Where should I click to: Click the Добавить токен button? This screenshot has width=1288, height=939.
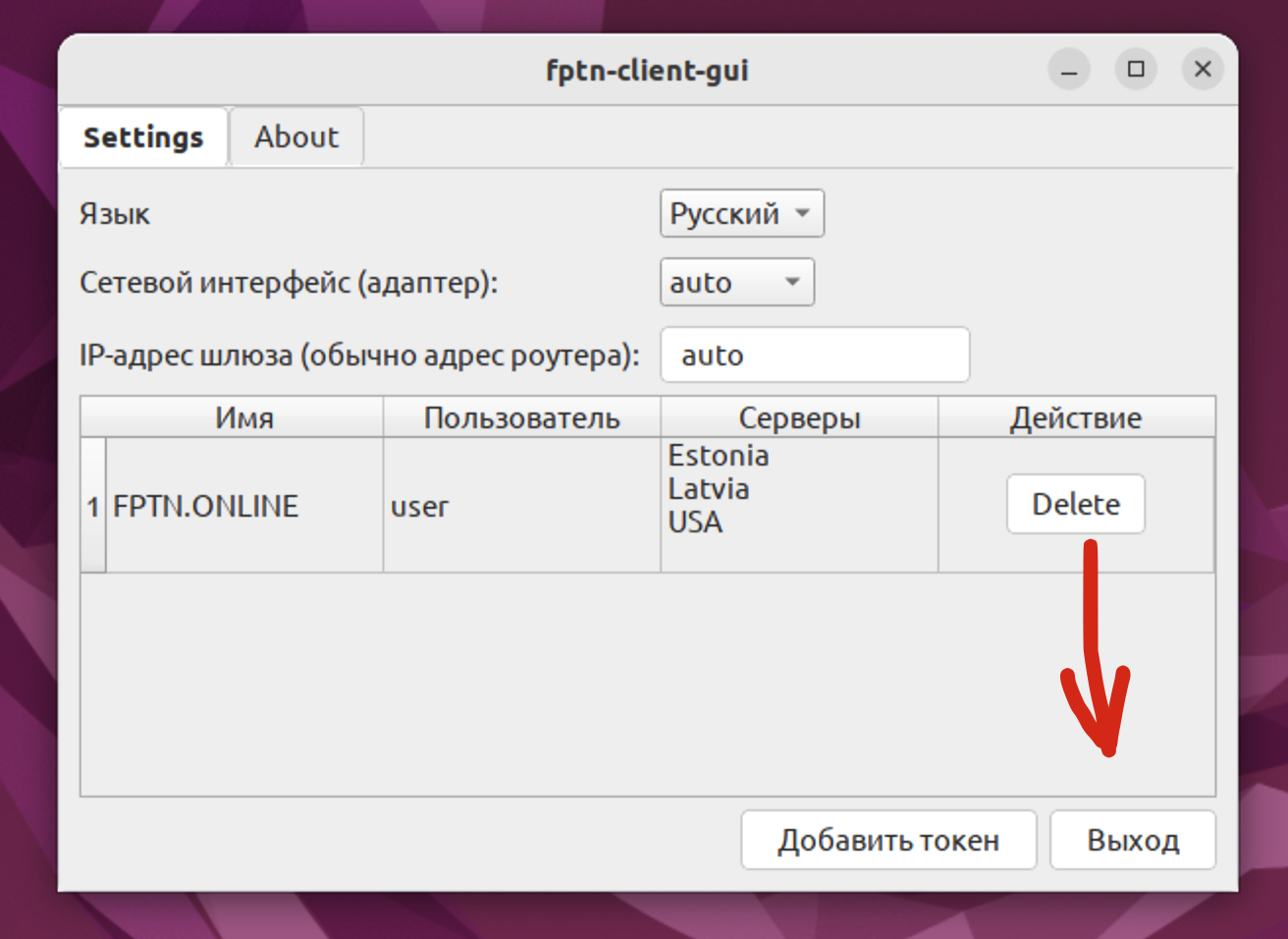click(888, 840)
